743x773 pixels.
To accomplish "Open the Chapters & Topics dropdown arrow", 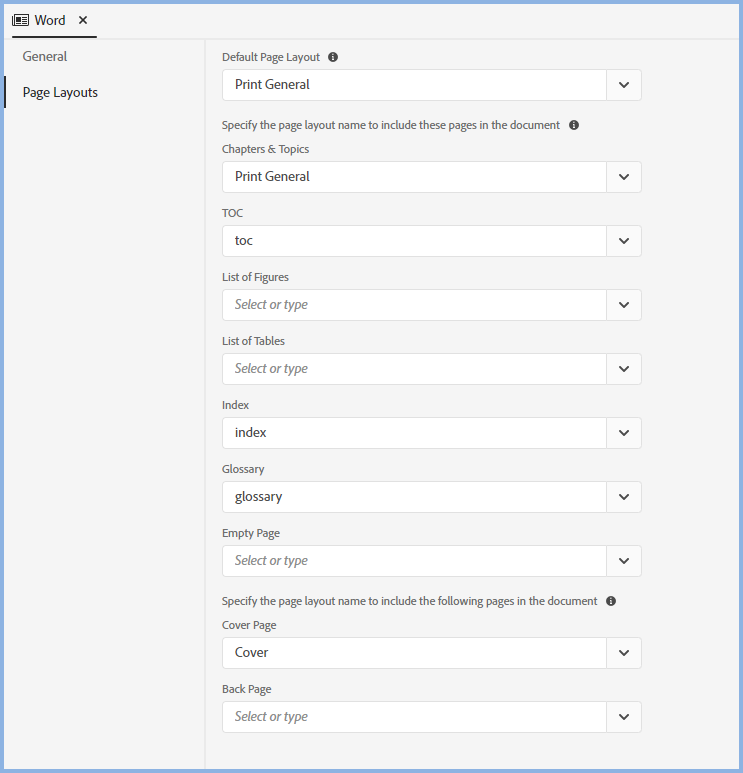I will 624,177.
